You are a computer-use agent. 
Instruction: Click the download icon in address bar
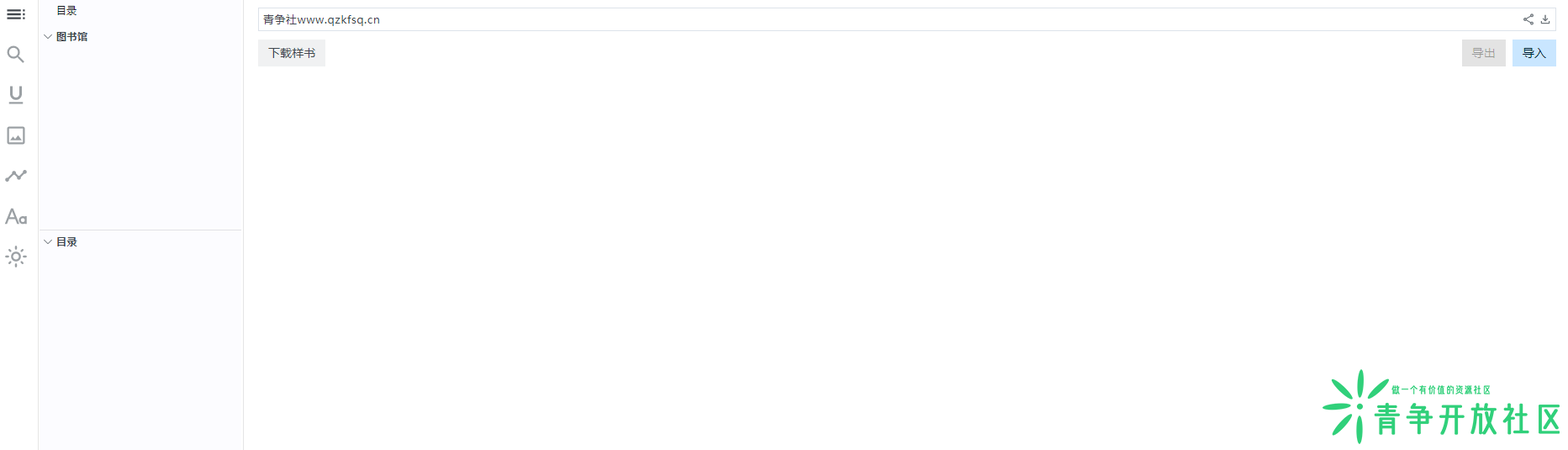pyautogui.click(x=1545, y=19)
